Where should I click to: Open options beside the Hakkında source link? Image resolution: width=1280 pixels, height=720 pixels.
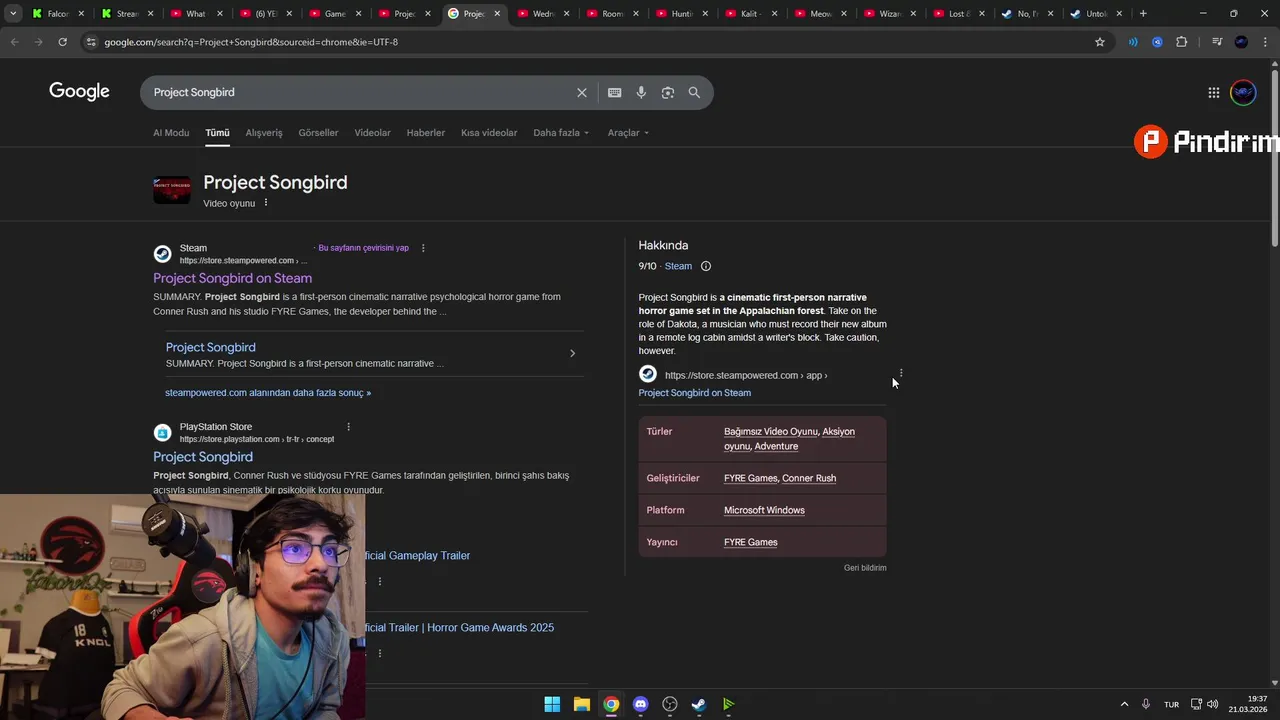pos(901,373)
